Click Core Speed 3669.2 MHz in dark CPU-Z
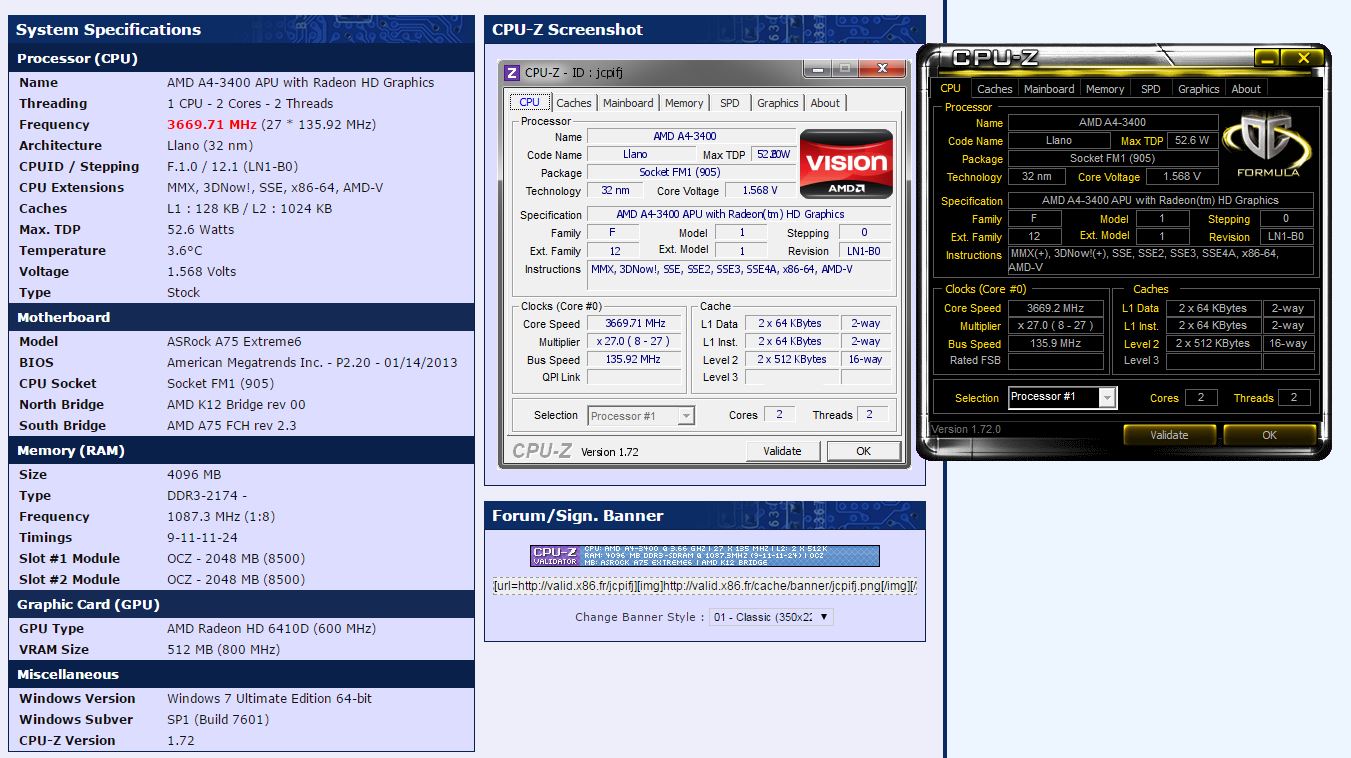This screenshot has height=758, width=1351. tap(1055, 308)
